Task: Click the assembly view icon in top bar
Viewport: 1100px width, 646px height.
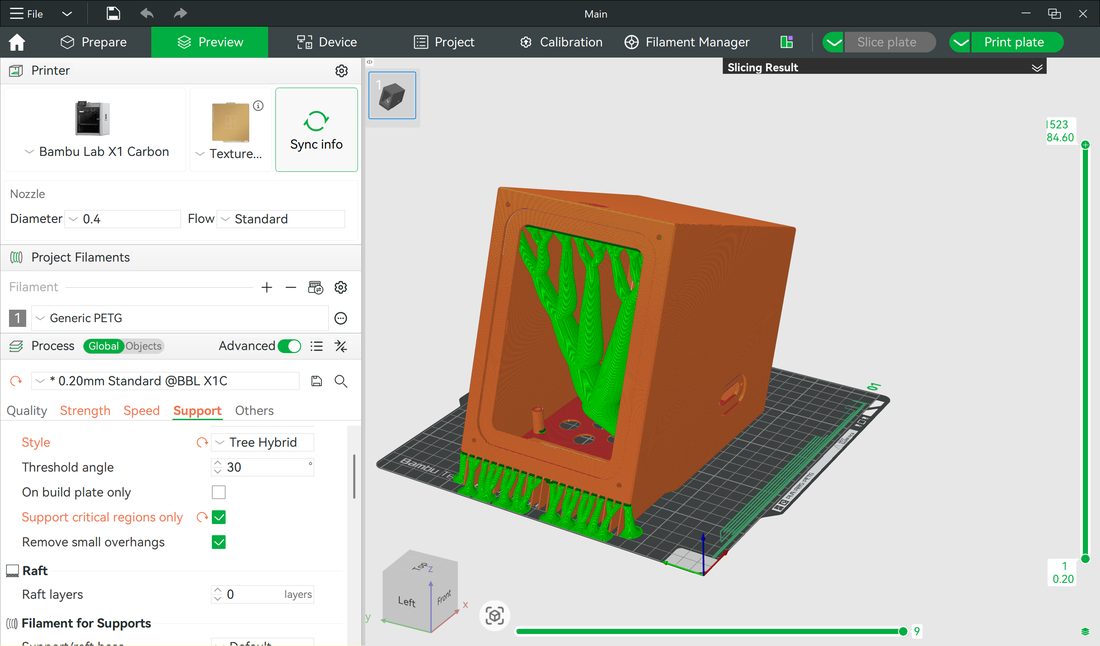Action: (786, 42)
